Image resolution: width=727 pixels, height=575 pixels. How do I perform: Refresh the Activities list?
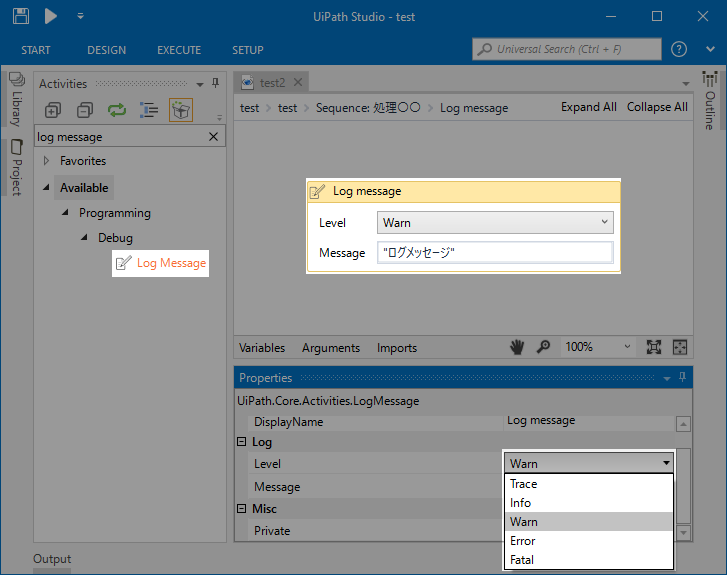pyautogui.click(x=117, y=110)
